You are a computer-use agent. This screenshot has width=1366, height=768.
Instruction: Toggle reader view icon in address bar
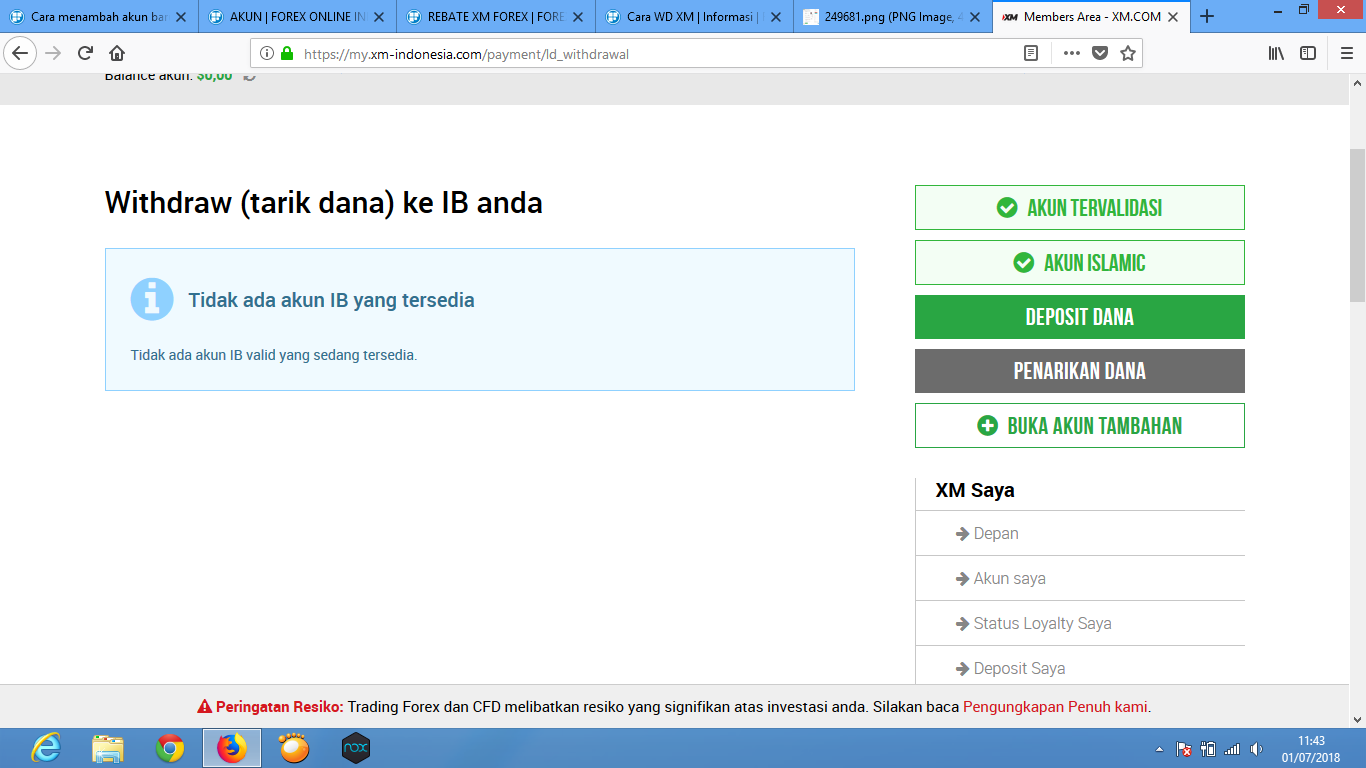tap(1031, 54)
